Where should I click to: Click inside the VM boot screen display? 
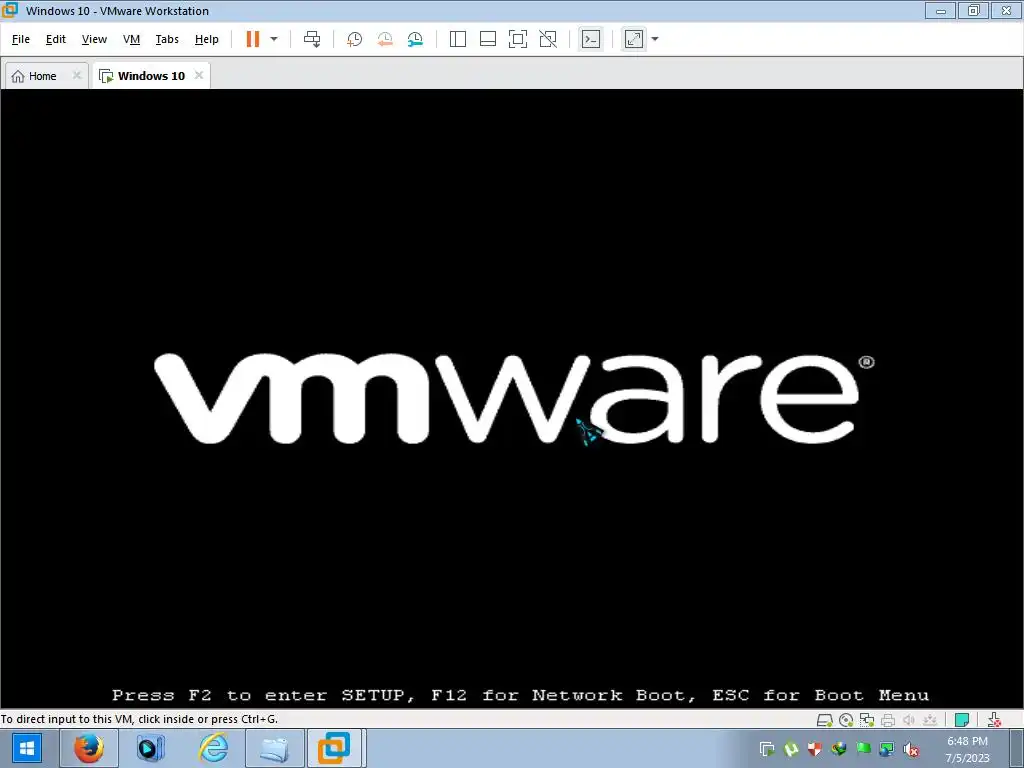point(512,398)
